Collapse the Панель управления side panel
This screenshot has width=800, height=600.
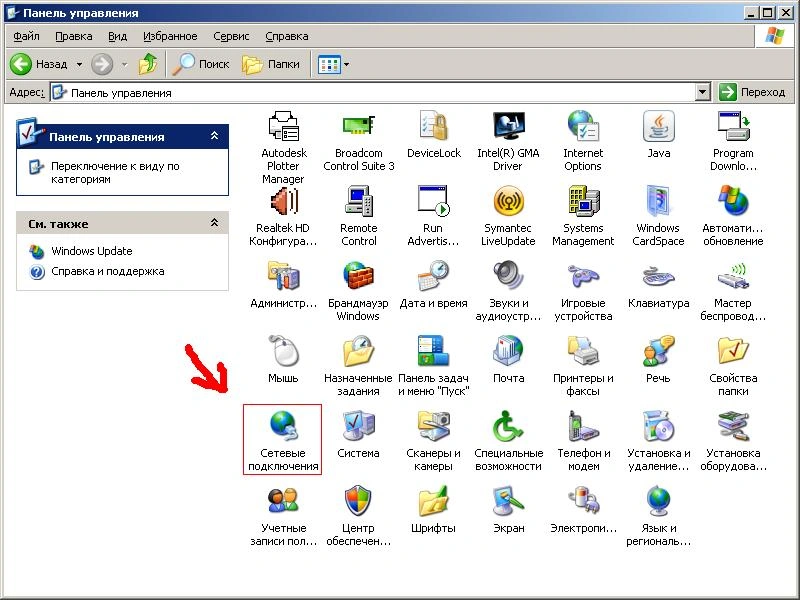pos(214,137)
